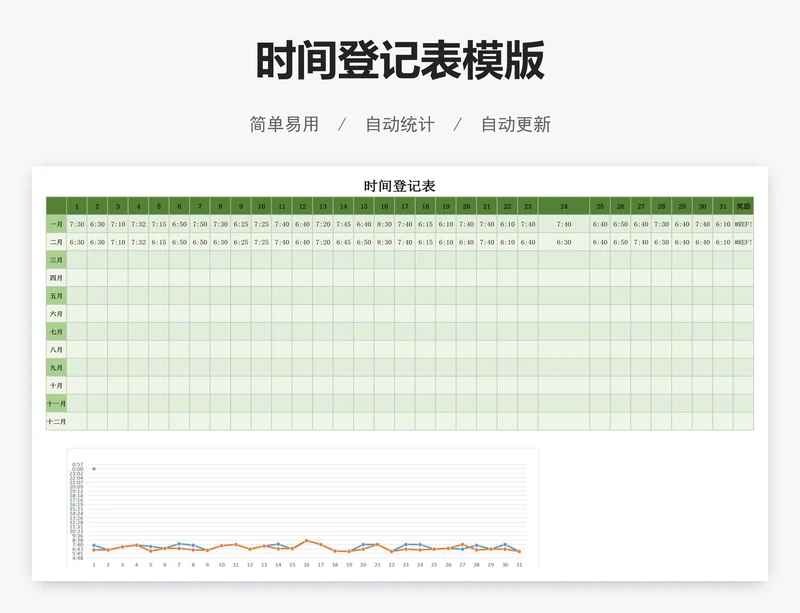Click the chart x-axis label 31

pos(519,565)
